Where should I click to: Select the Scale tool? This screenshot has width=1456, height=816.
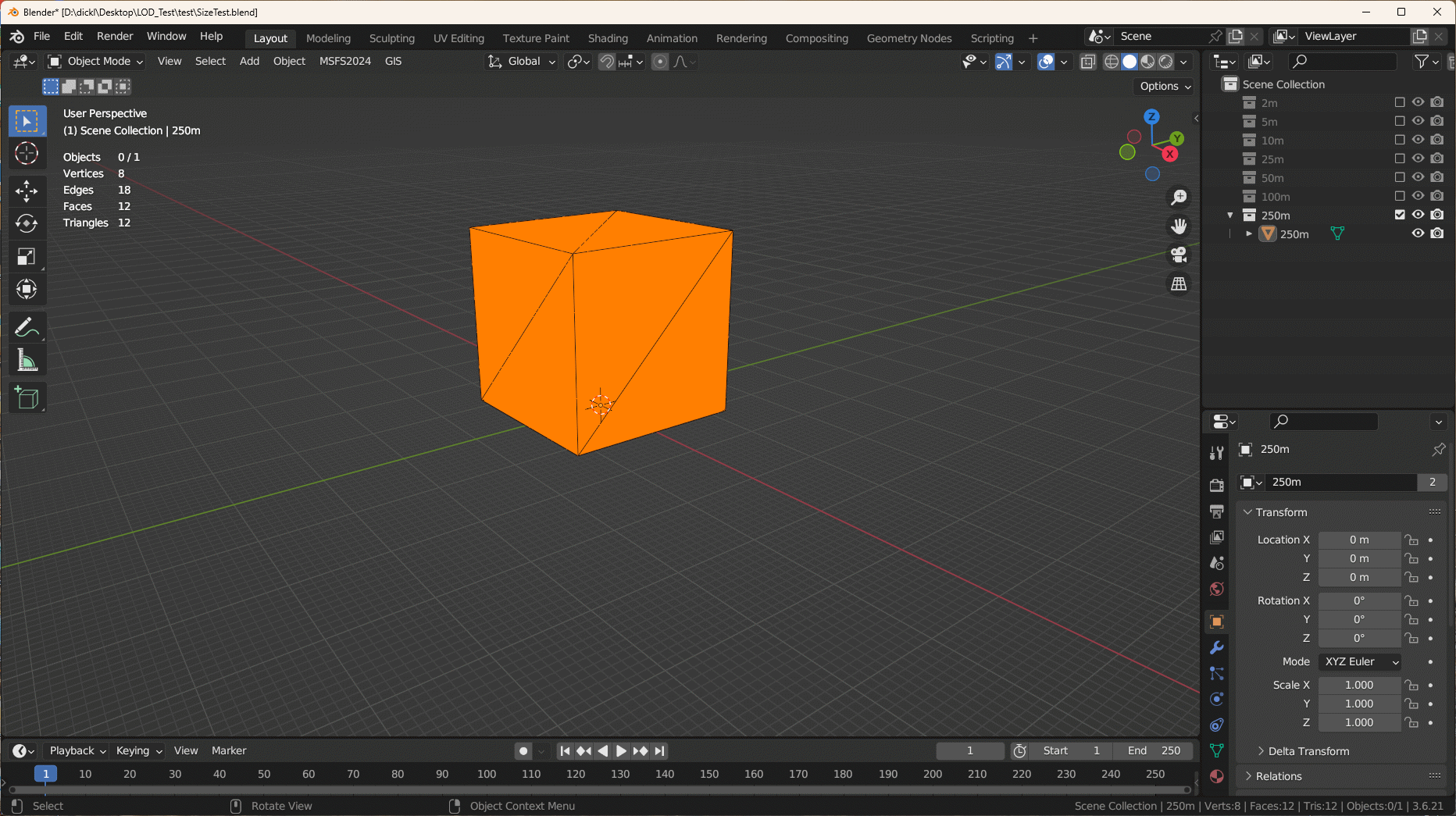click(x=27, y=257)
